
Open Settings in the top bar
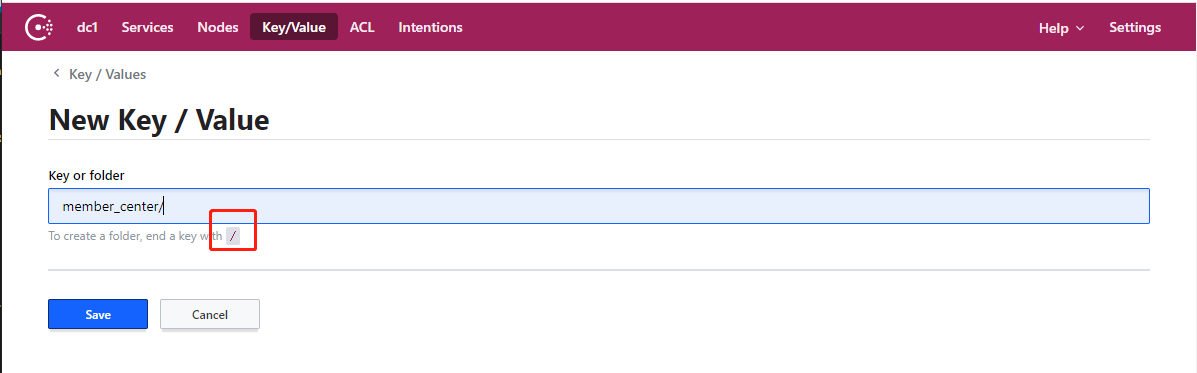pyautogui.click(x=1135, y=27)
